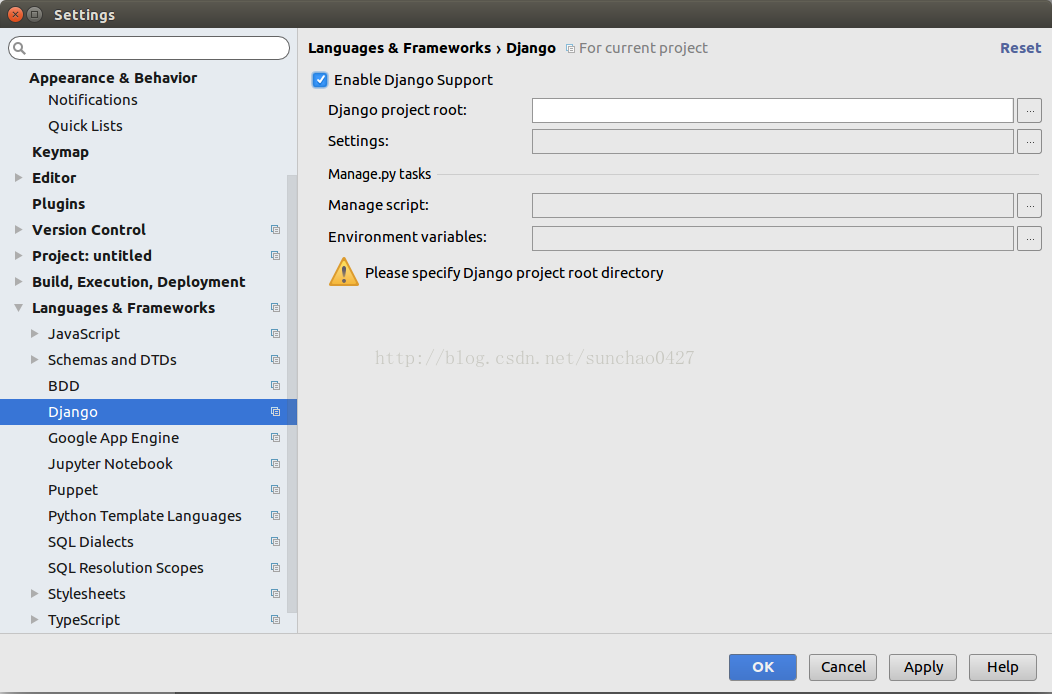
Task: Click the yellow warning triangle icon
Action: tap(344, 272)
